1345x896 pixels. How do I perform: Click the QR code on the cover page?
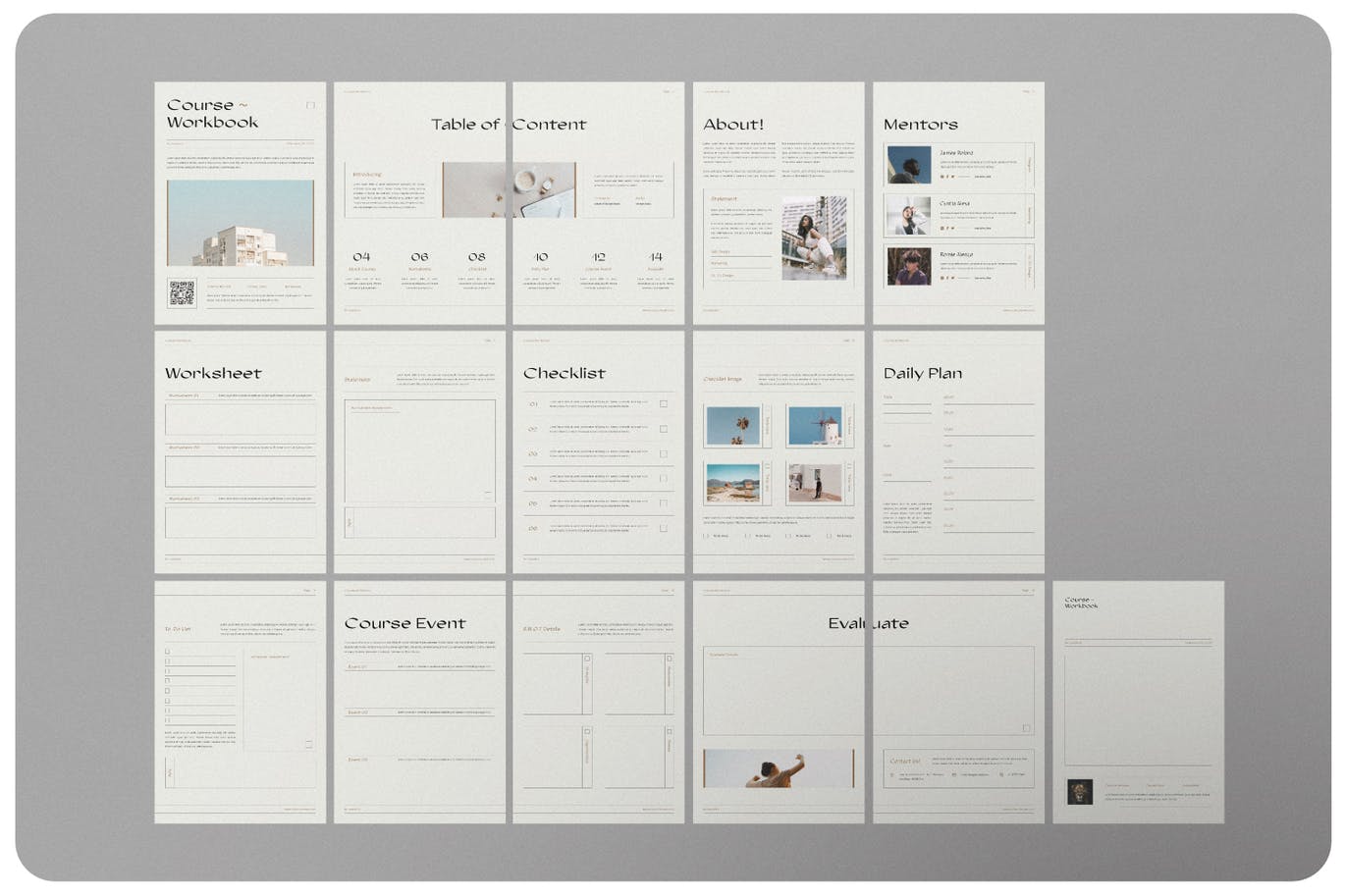pyautogui.click(x=182, y=293)
